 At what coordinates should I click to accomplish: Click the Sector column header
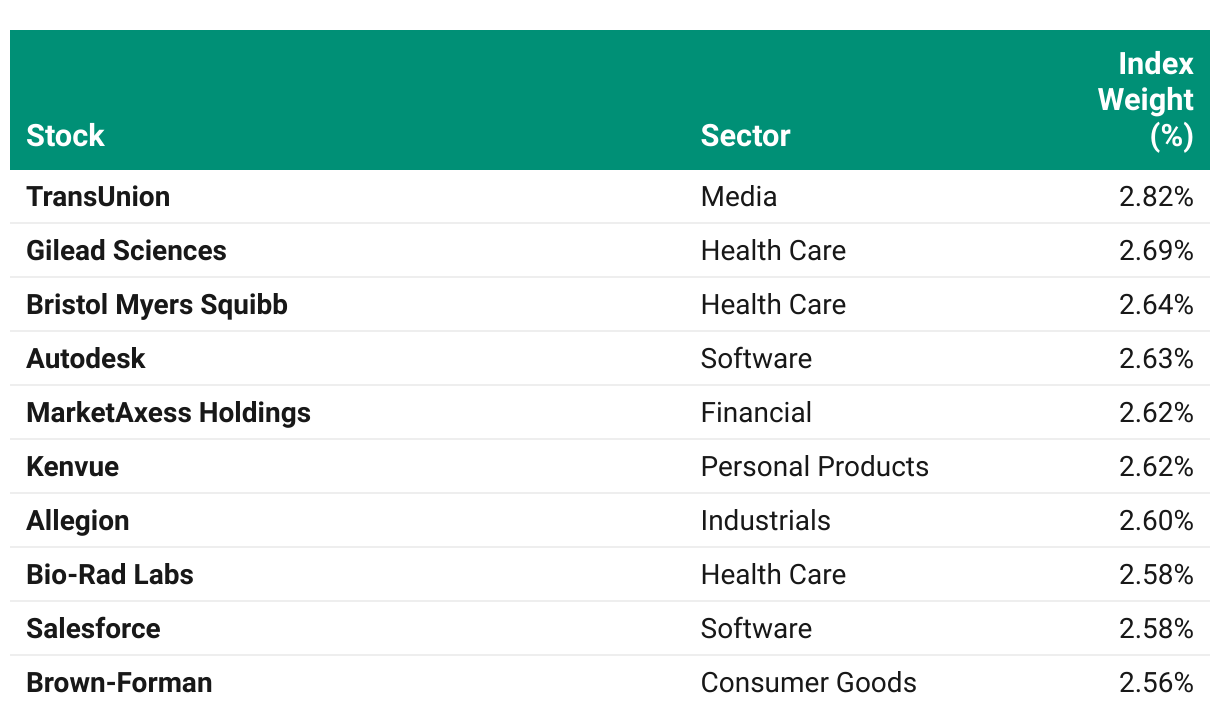pyautogui.click(x=745, y=136)
